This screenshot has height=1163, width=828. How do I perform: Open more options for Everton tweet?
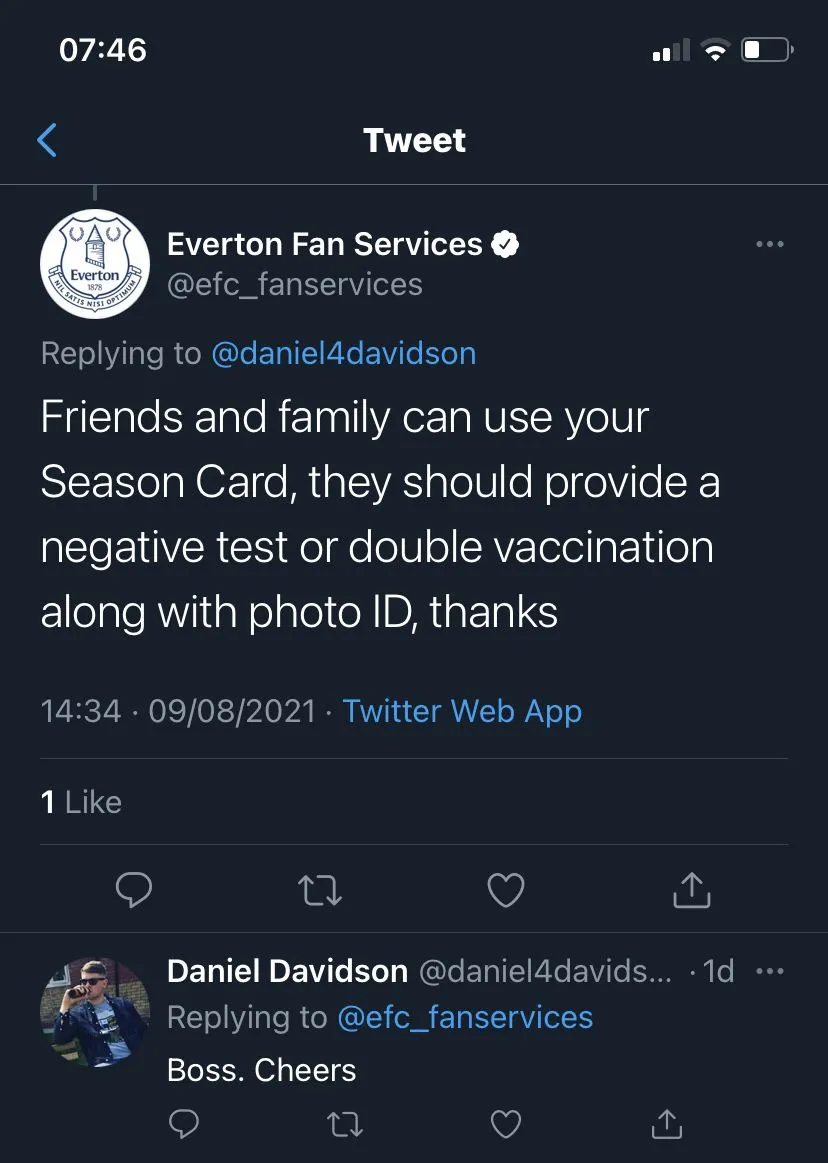pyautogui.click(x=769, y=244)
